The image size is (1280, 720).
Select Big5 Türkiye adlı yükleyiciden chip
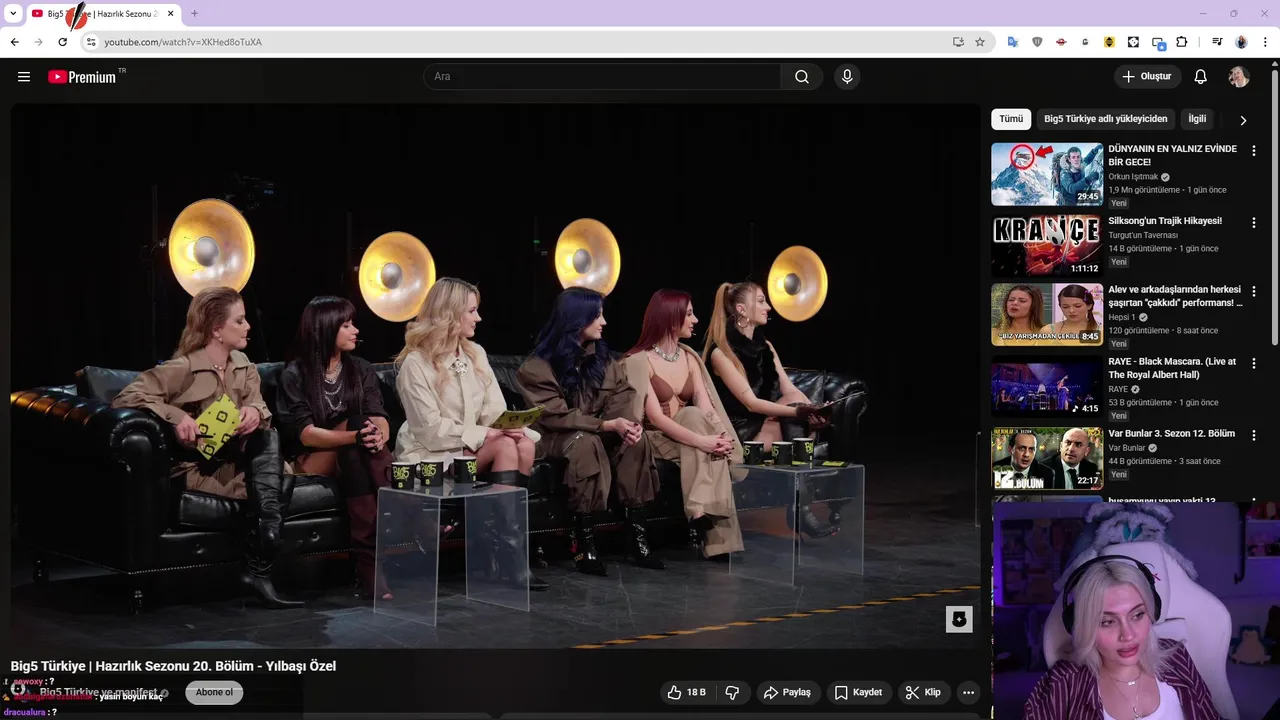1105,119
